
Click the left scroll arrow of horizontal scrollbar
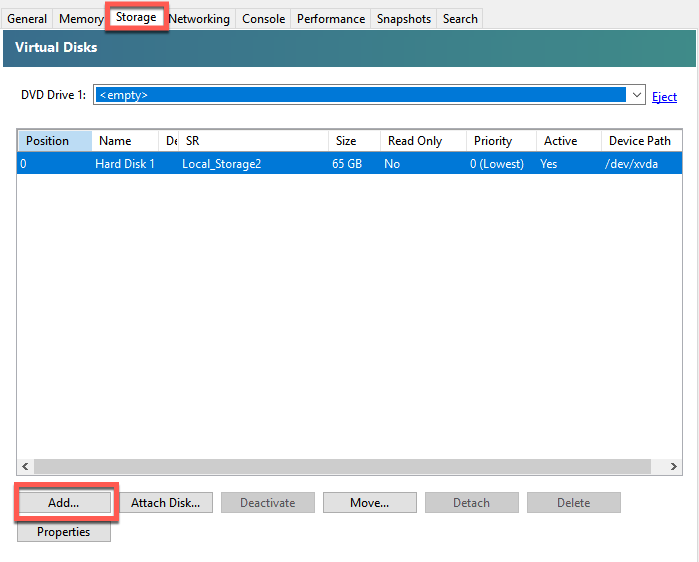25,466
